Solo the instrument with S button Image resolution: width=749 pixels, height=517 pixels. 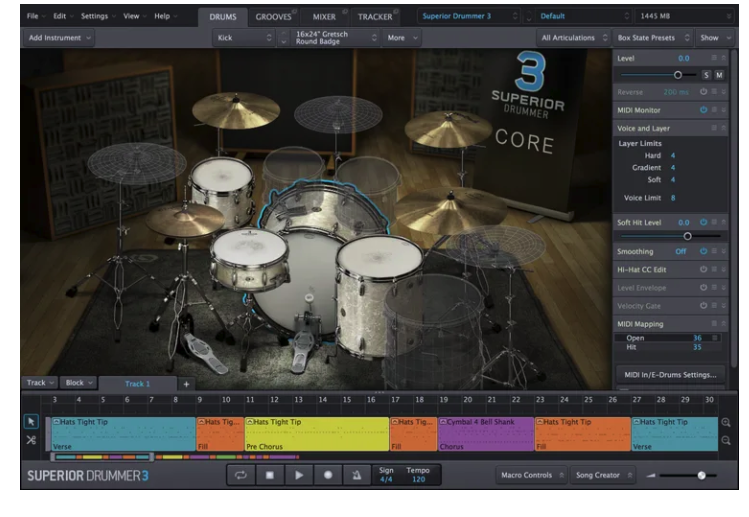(706, 75)
